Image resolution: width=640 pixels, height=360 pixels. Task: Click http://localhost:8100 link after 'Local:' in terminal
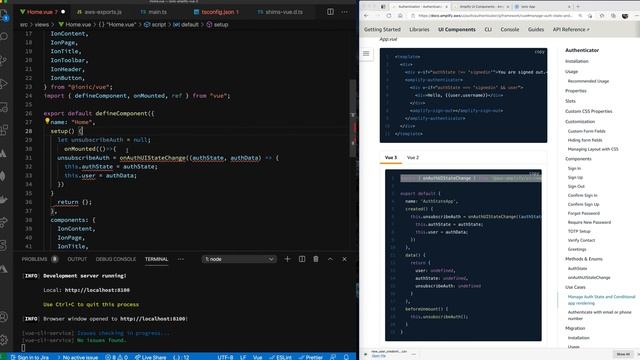pyautogui.click(x=97, y=290)
